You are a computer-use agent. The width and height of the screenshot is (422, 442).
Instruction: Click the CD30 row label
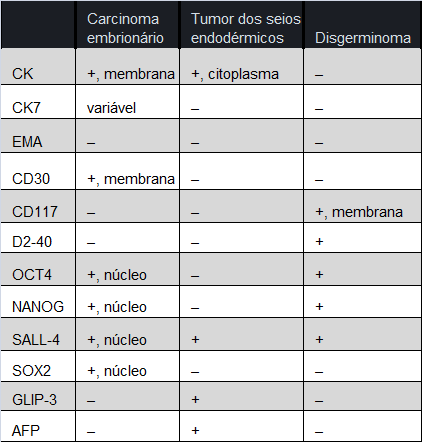coord(31,179)
